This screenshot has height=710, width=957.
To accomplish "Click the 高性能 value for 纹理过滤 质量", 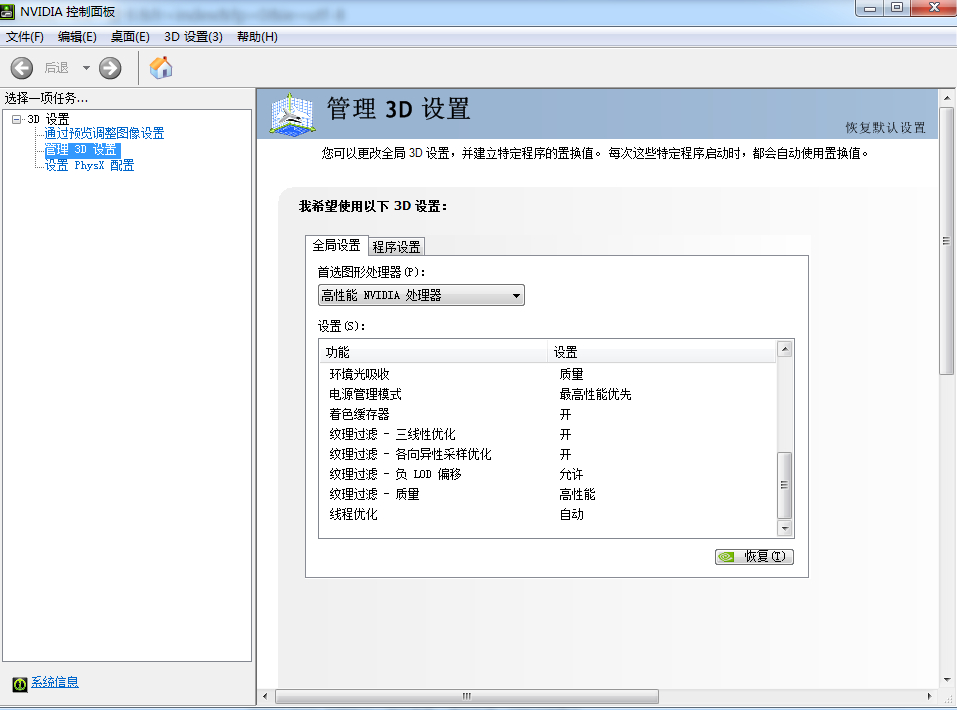I will 577,494.
